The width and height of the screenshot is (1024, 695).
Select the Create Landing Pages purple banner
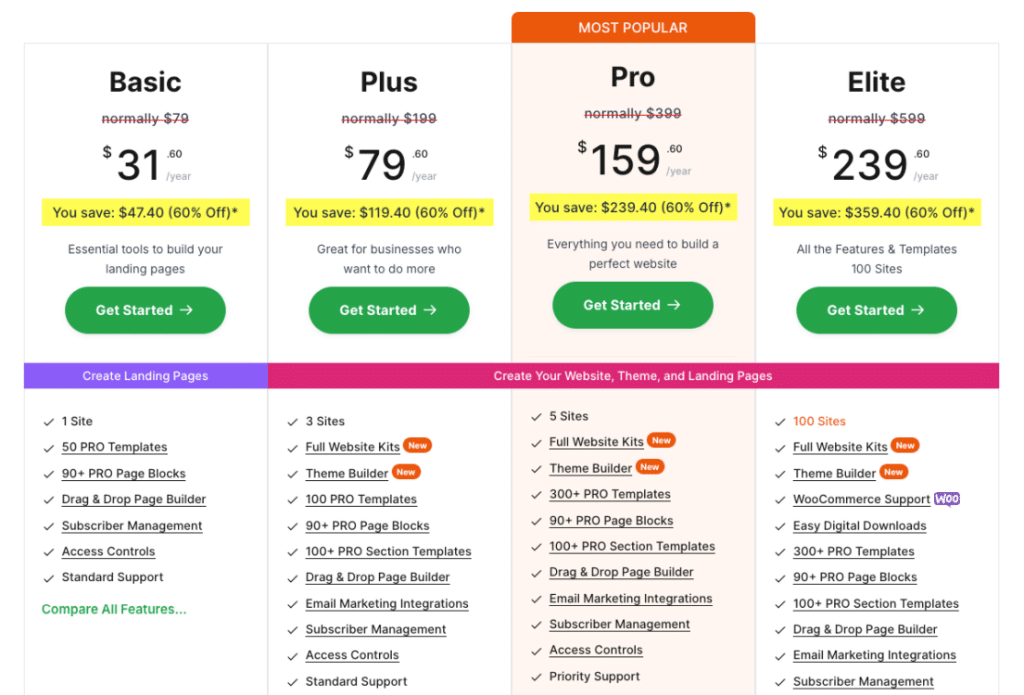[x=146, y=376]
